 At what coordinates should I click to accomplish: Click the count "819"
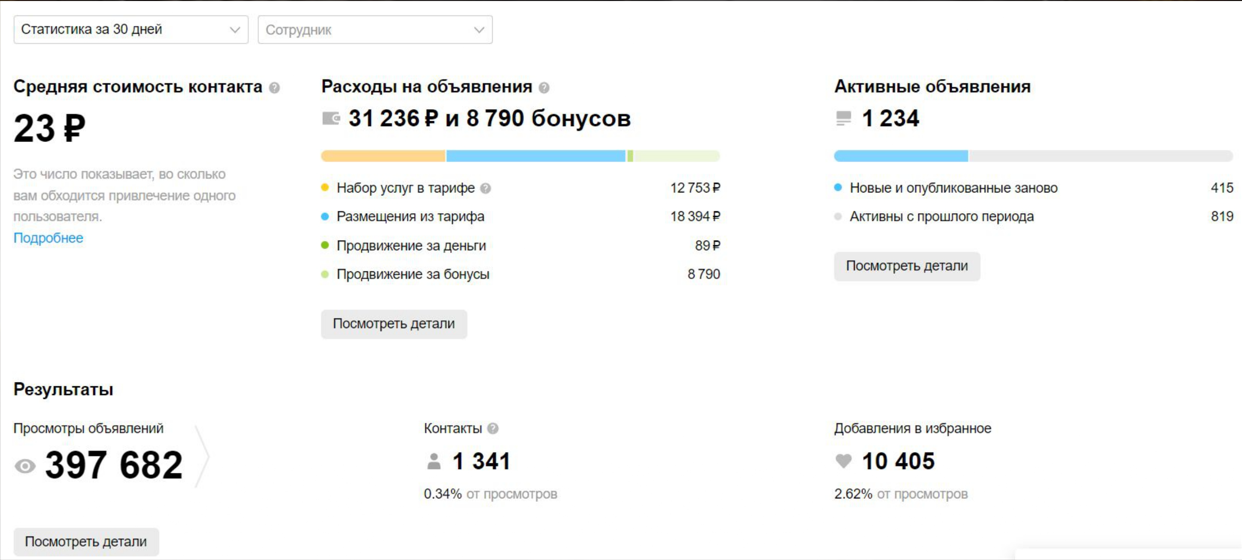click(x=1222, y=216)
